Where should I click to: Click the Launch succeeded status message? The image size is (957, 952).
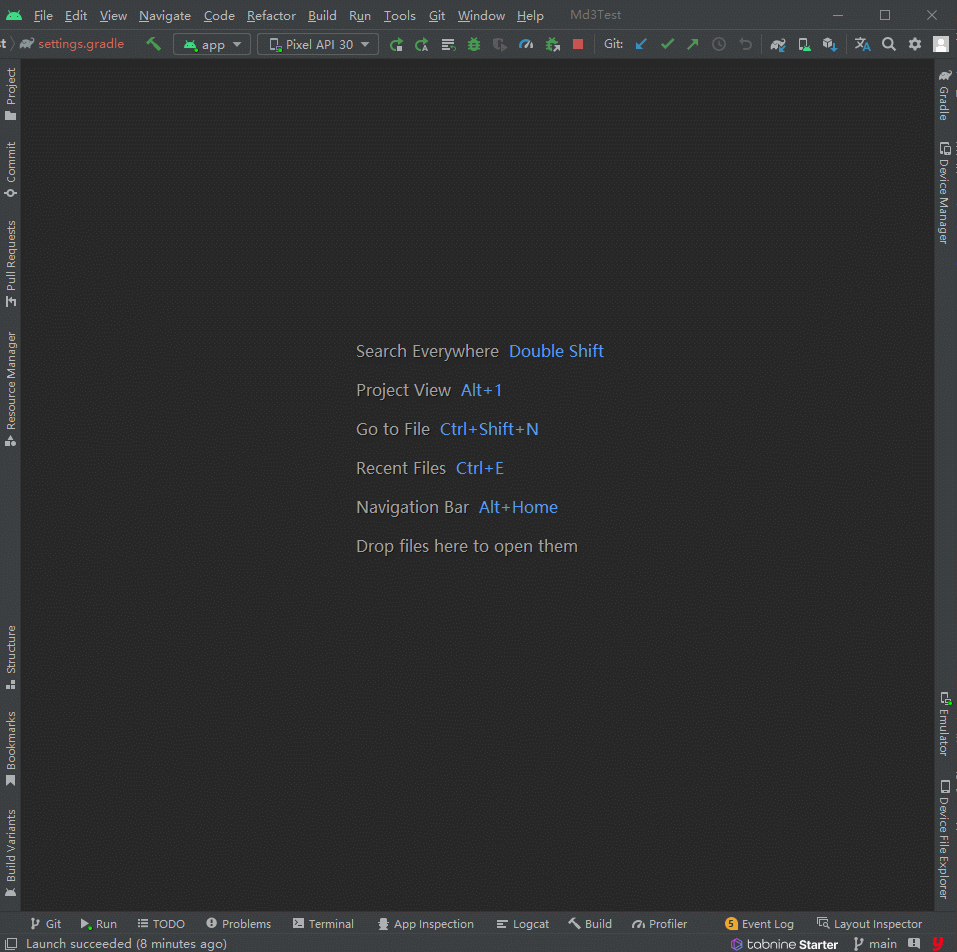pos(126,943)
